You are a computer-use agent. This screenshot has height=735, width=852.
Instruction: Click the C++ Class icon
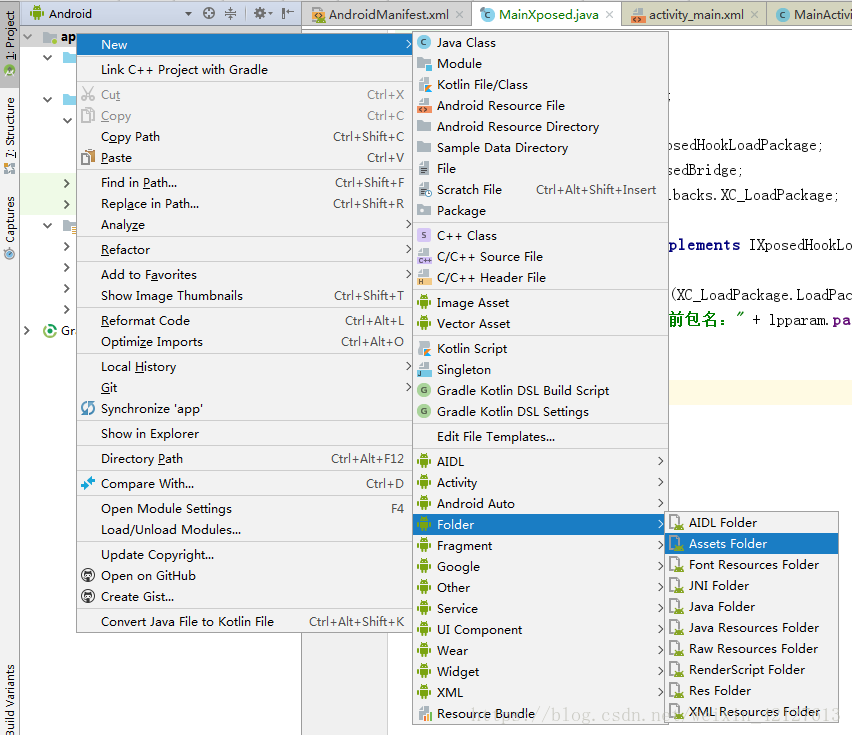424,235
